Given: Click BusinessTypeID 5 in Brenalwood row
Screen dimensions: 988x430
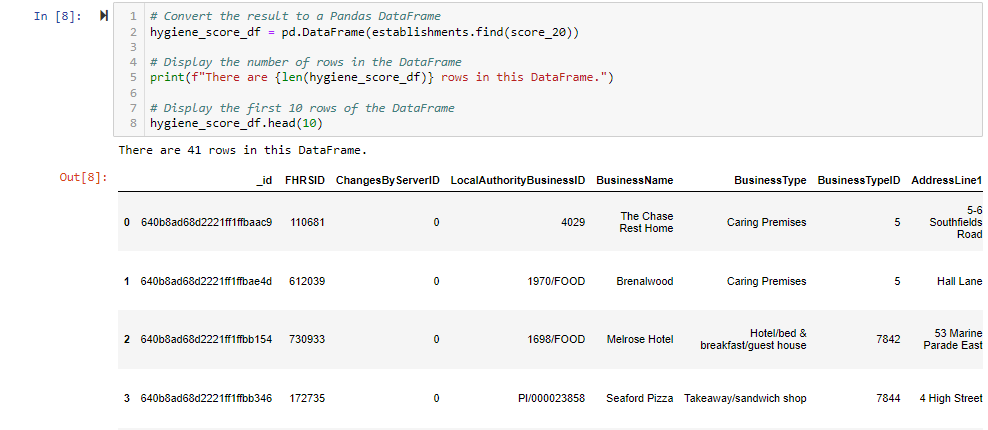Looking at the screenshot, I should coord(897,281).
